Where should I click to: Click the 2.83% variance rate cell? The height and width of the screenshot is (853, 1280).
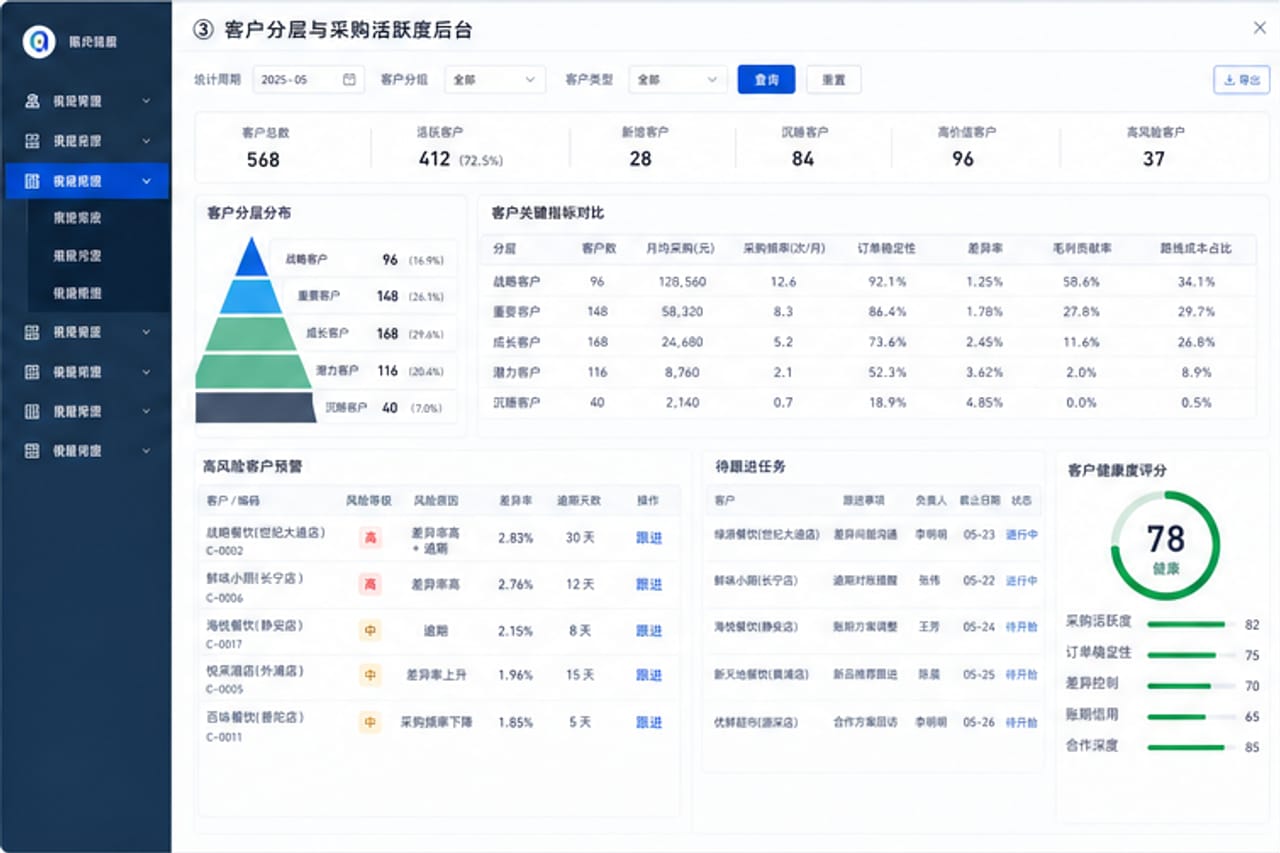pos(515,538)
